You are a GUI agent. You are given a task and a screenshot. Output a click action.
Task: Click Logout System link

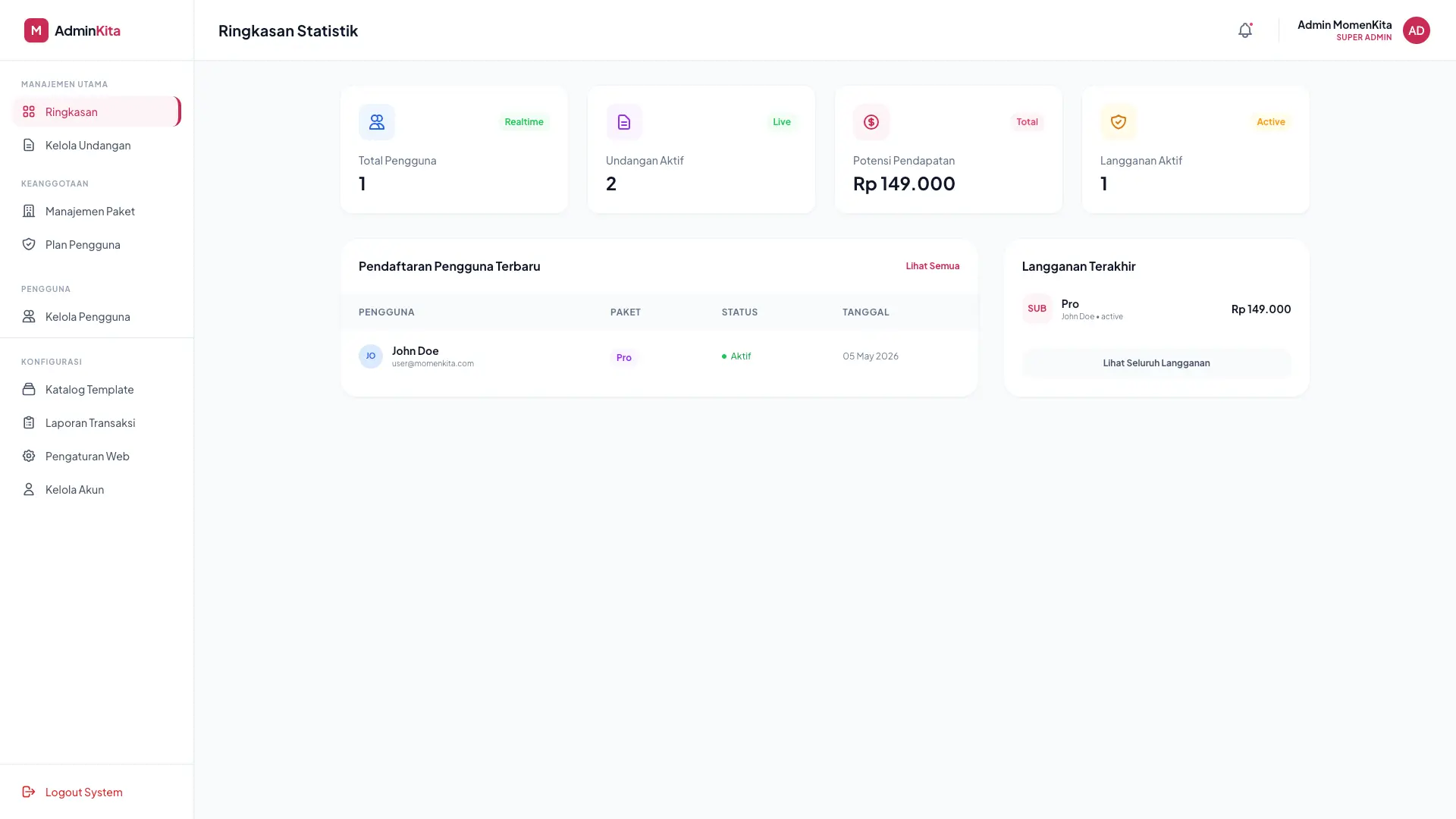96,792
